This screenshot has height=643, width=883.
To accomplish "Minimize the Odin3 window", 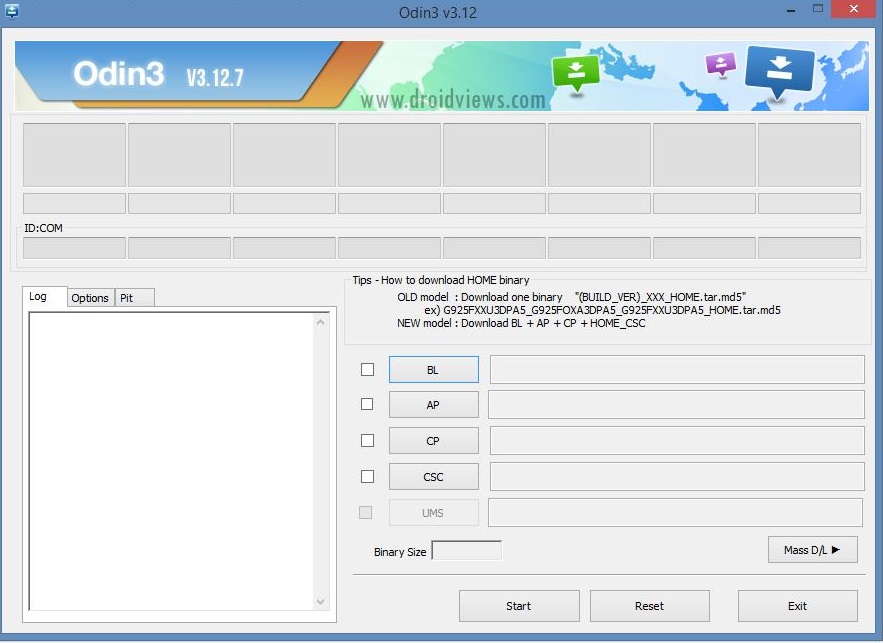I will 791,10.
